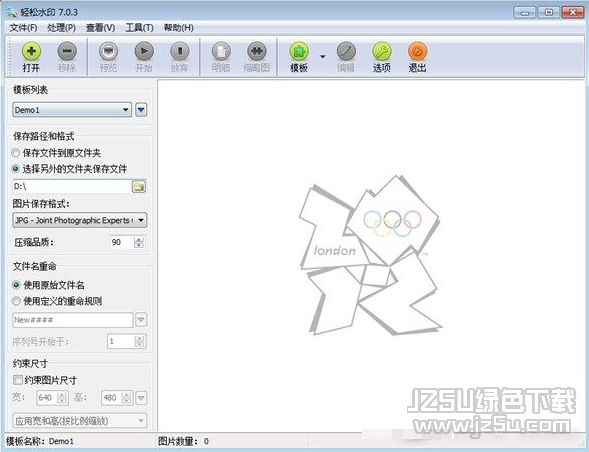Click the green Template (模板) icon

point(299,51)
